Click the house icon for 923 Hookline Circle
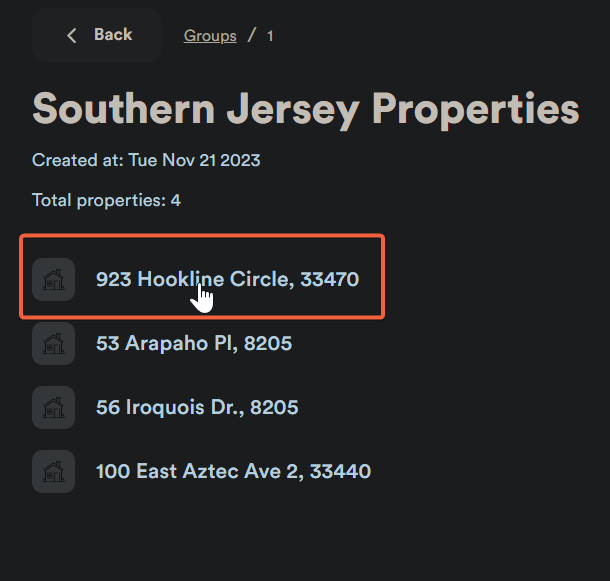Screen dimensions: 610x581 [x=53, y=279]
